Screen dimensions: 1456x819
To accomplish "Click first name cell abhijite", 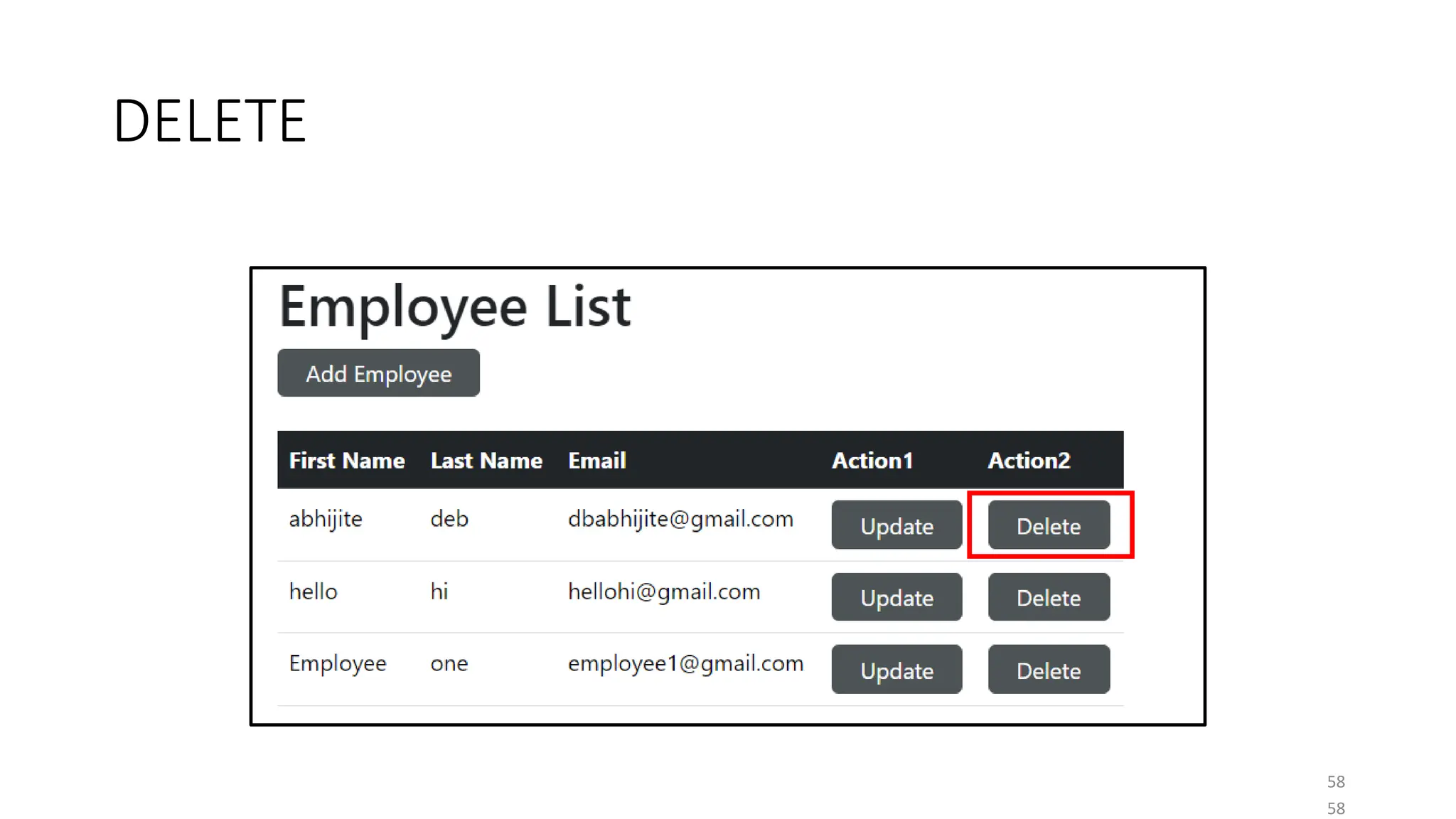I will [326, 519].
